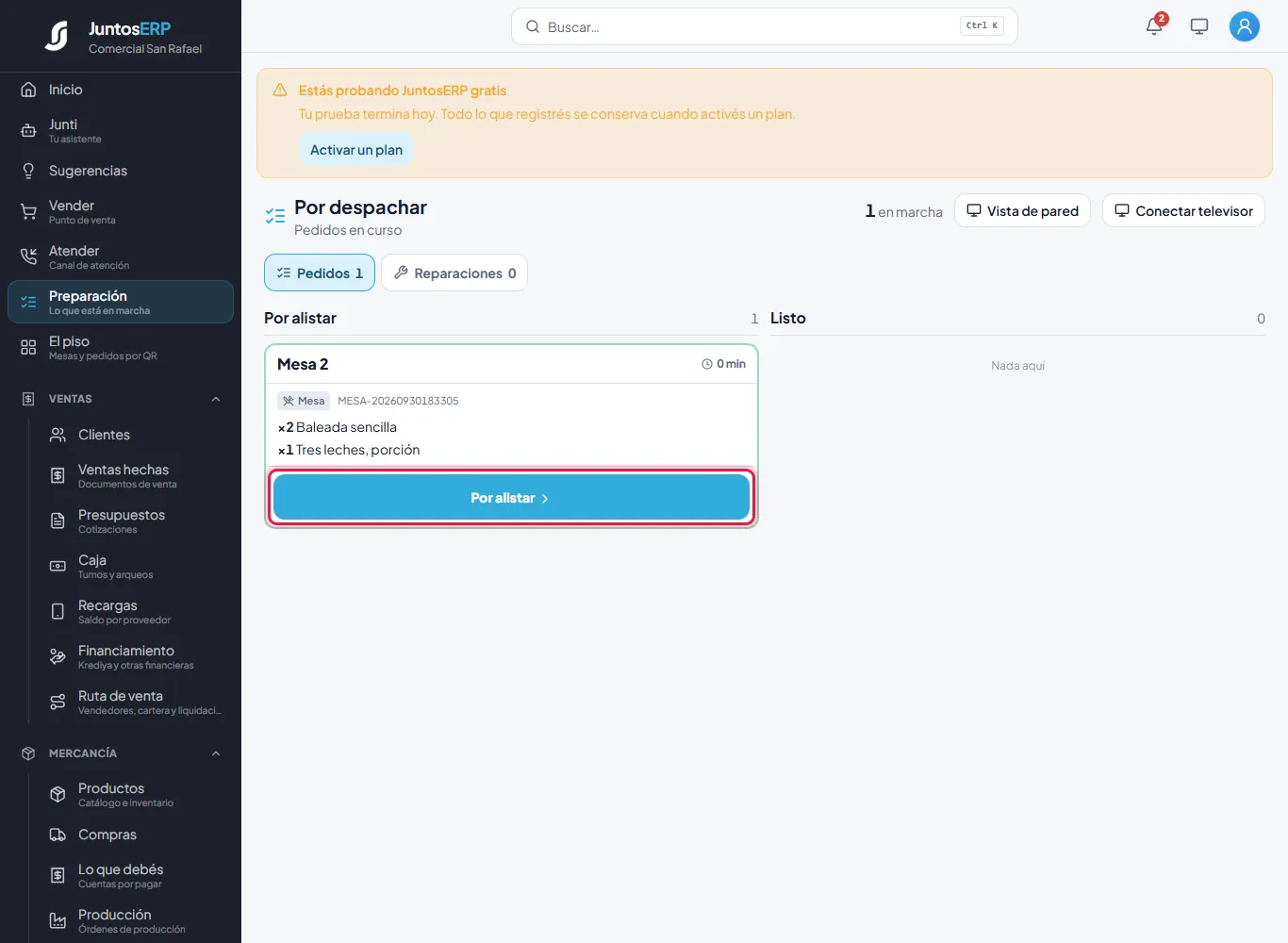
Task: Select the Pedidos tab
Action: (x=320, y=273)
